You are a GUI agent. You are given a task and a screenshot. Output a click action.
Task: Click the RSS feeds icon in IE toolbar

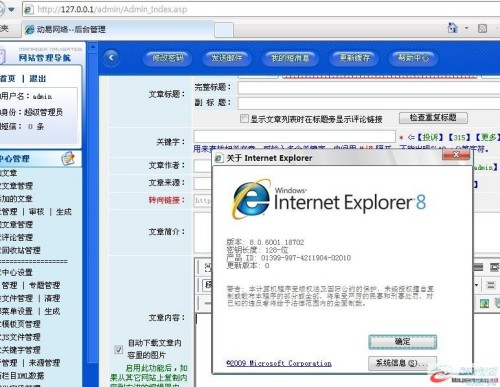482,29
